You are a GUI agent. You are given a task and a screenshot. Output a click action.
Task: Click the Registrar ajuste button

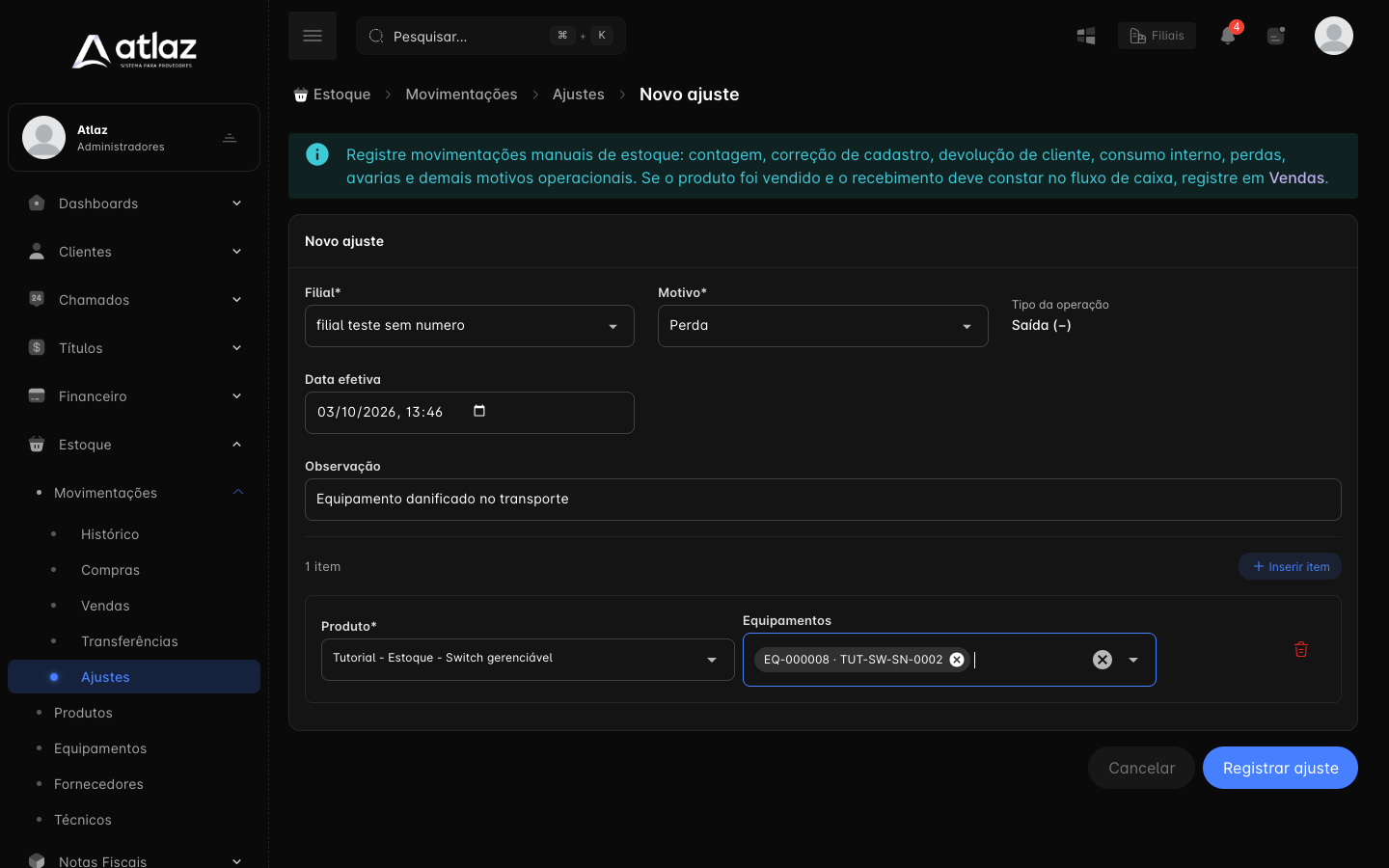[1280, 768]
